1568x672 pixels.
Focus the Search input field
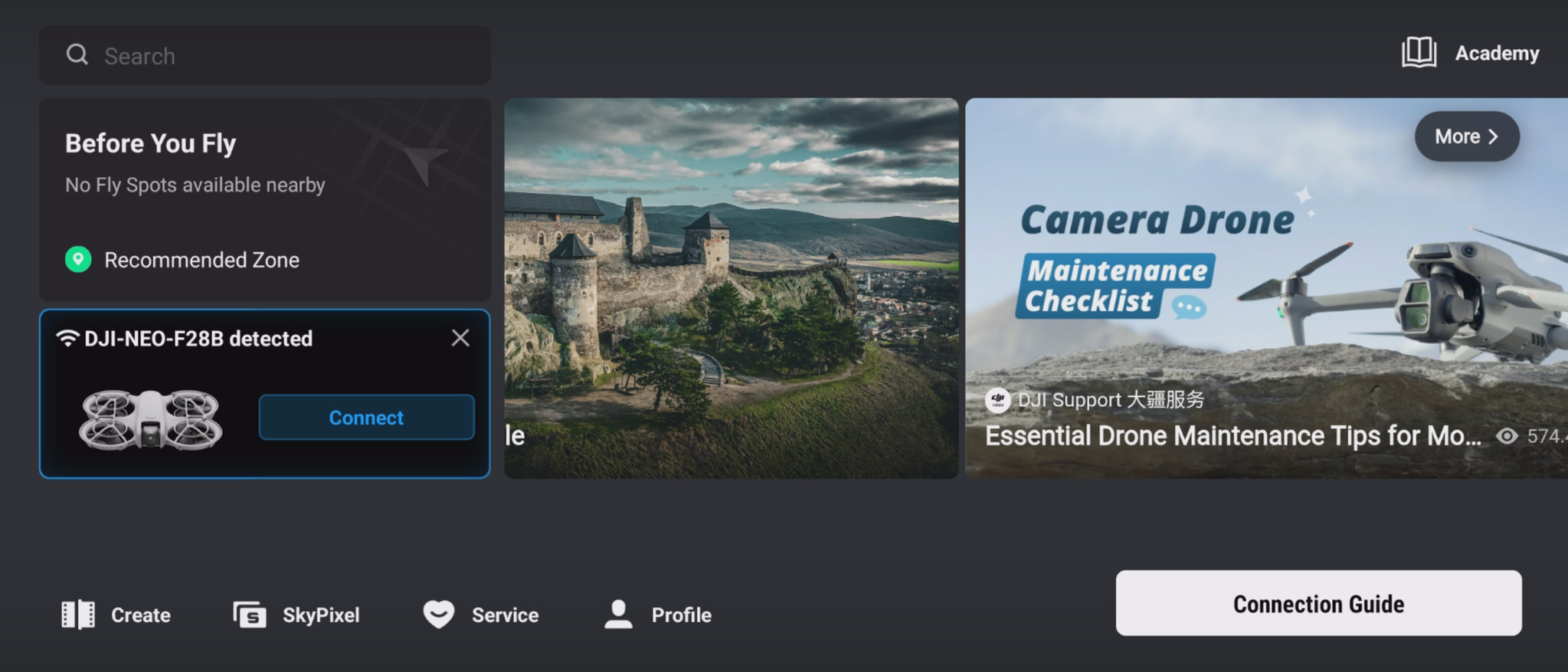(265, 55)
